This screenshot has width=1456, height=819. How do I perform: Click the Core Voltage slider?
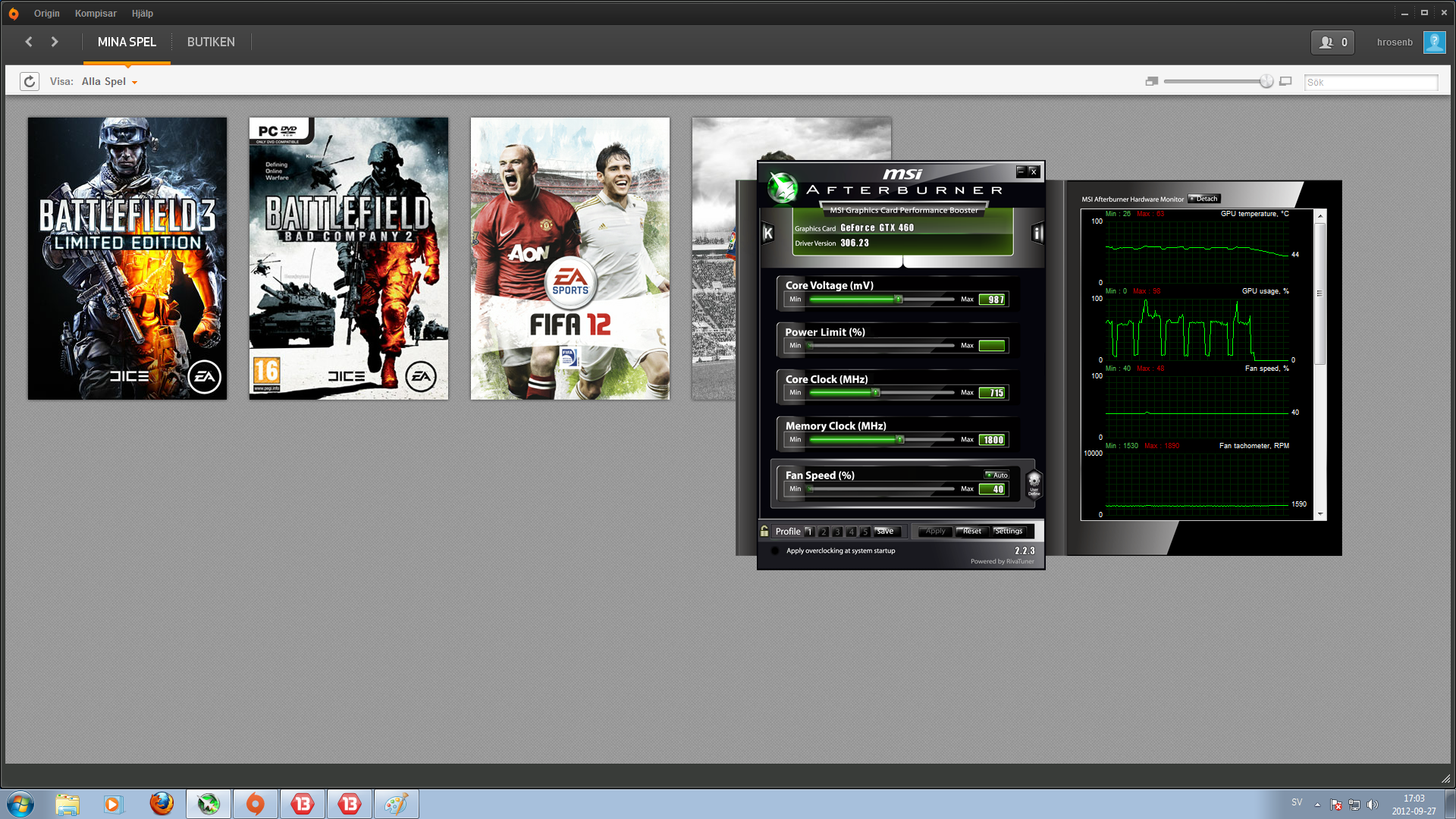881,300
